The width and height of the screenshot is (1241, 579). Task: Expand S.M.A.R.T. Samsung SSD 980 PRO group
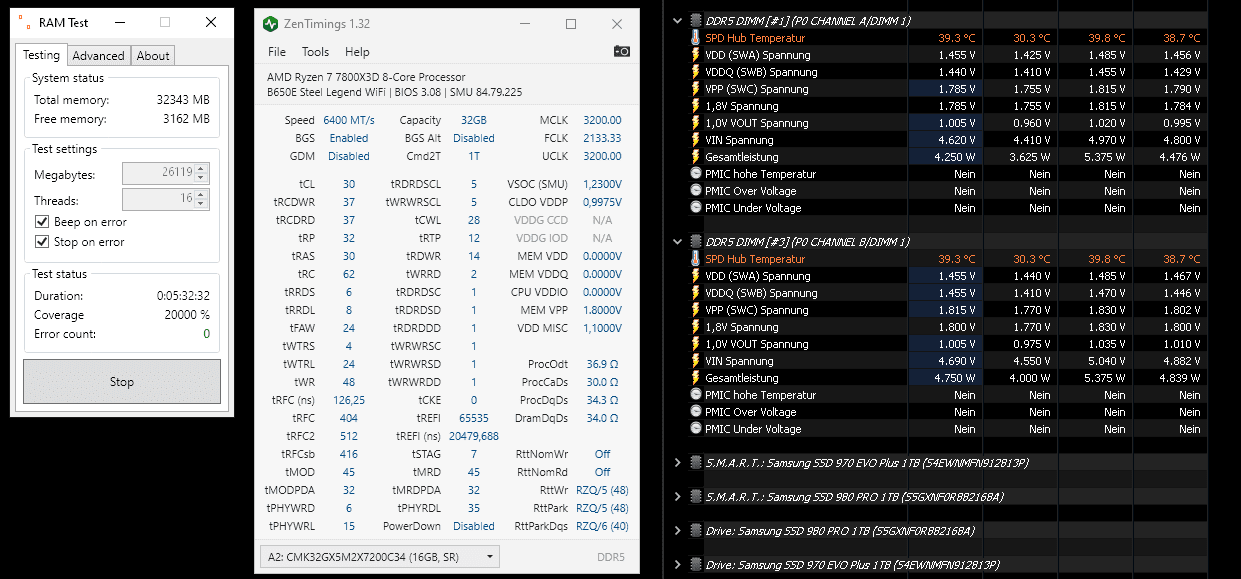click(x=678, y=497)
